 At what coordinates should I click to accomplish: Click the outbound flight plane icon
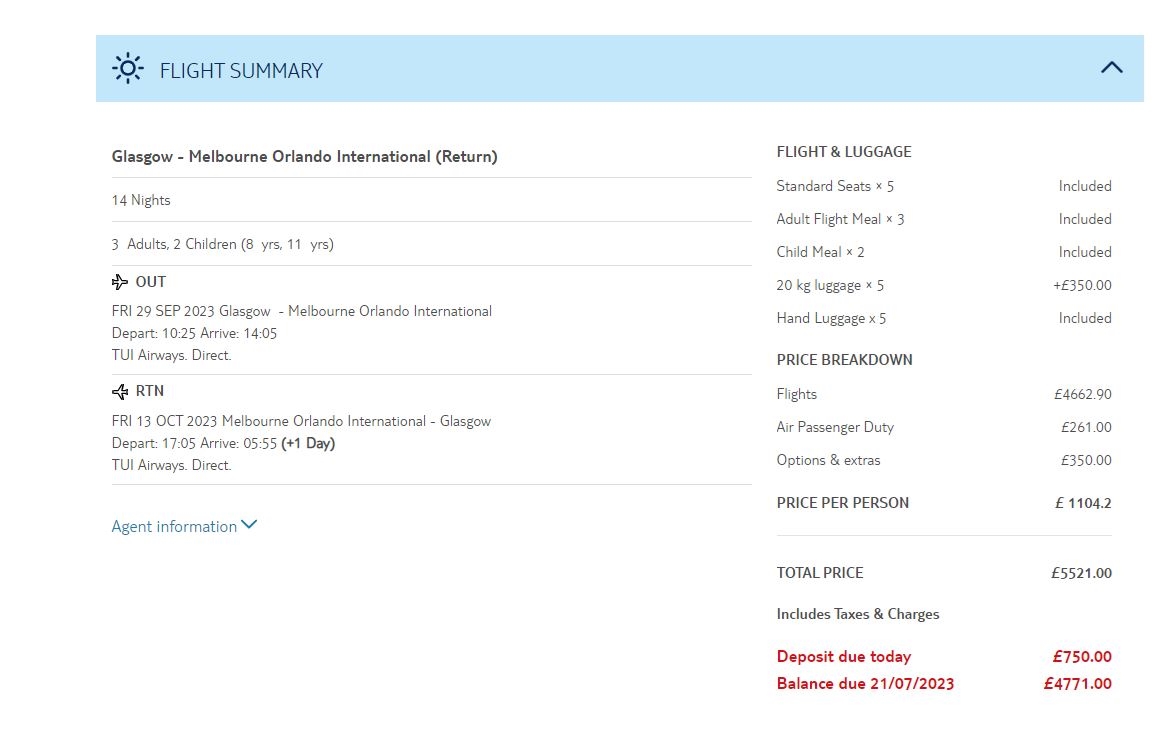pos(121,282)
